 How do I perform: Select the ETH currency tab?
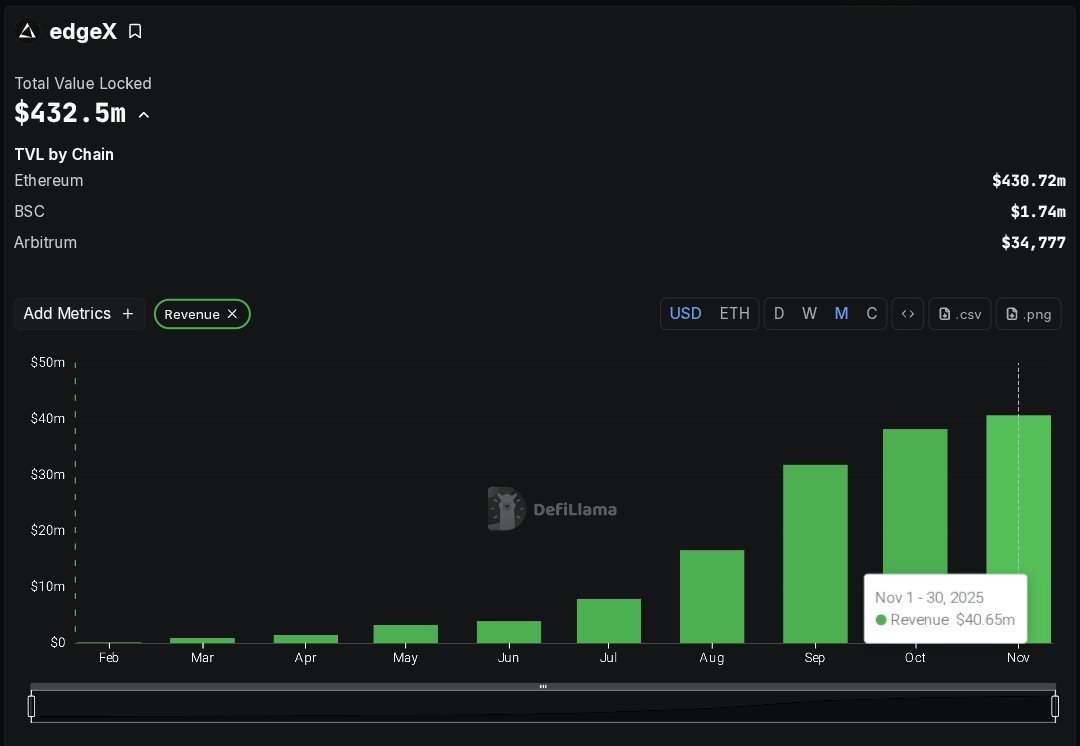pos(735,313)
